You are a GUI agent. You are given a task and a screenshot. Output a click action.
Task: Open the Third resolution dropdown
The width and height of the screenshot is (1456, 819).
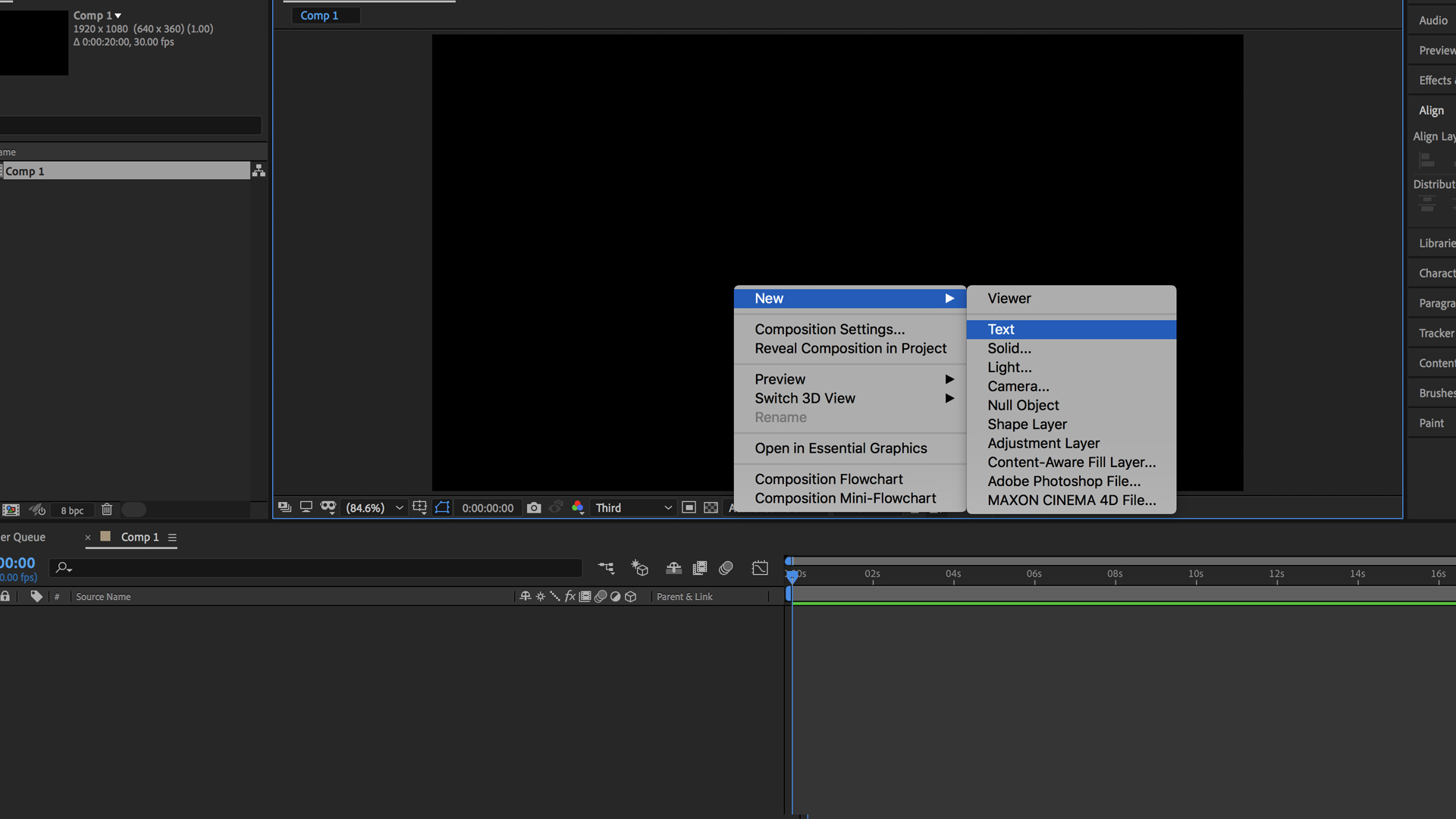633,507
